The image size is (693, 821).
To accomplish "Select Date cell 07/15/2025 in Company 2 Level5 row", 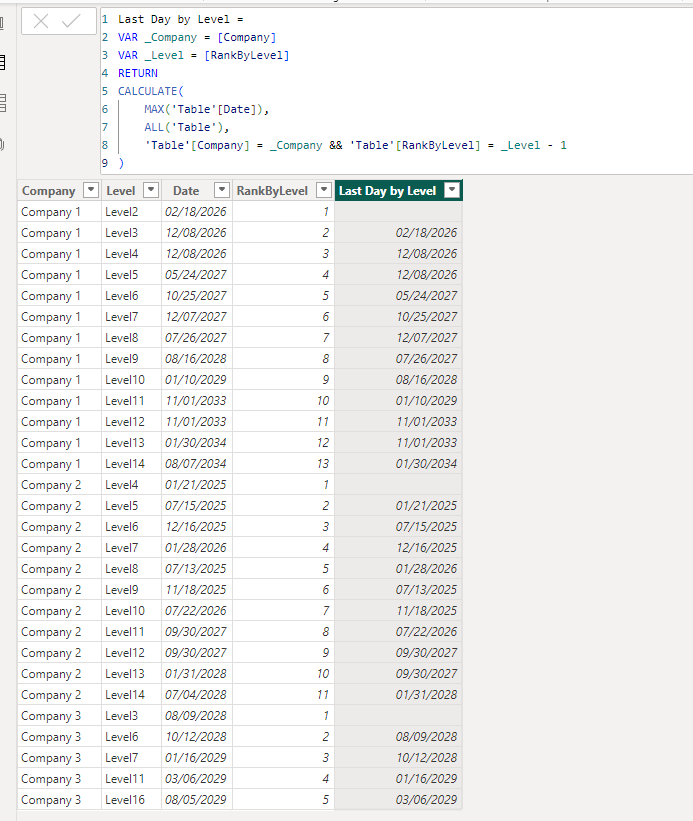I will (197, 506).
